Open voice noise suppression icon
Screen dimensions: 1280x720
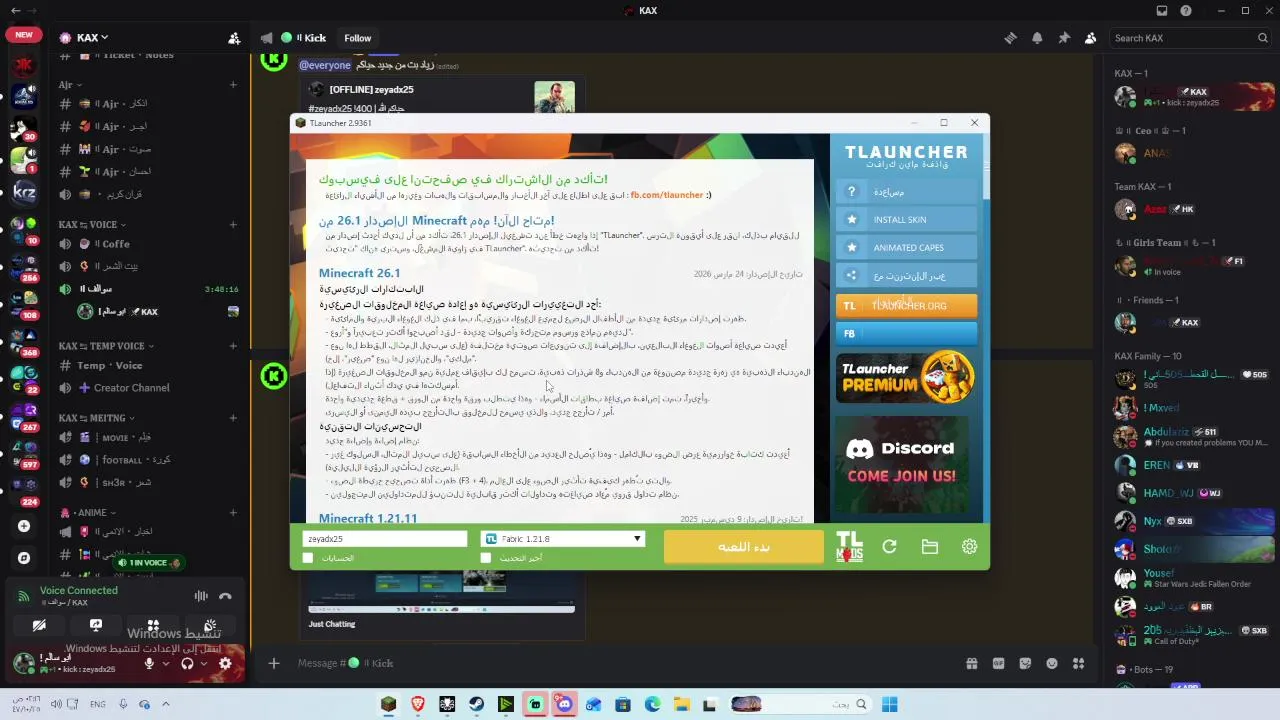pos(201,596)
